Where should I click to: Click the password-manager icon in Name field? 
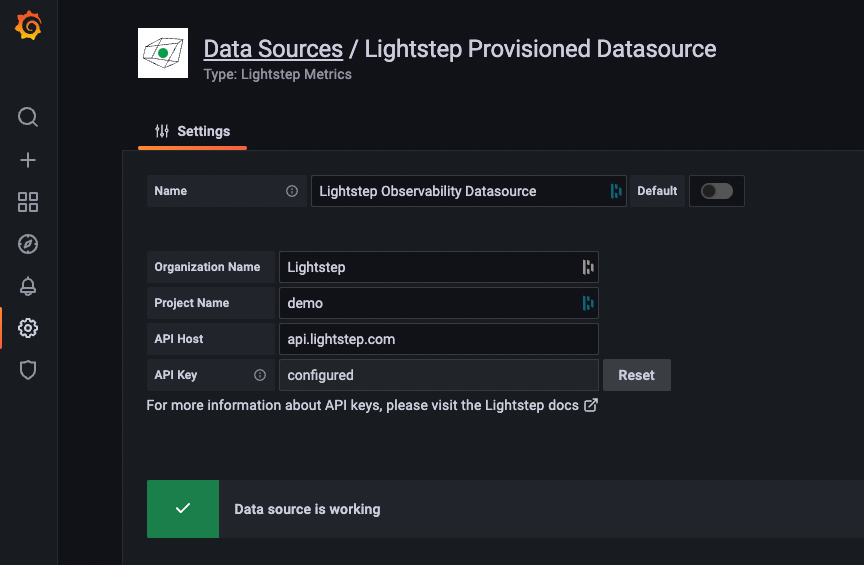coord(616,191)
